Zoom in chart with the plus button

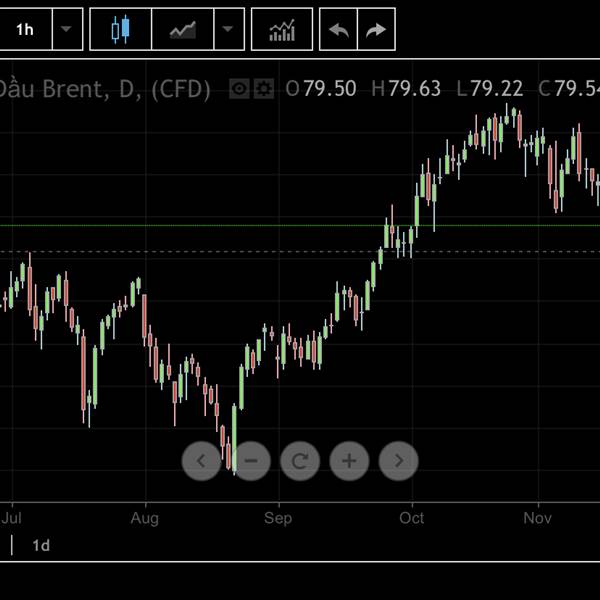[x=349, y=461]
